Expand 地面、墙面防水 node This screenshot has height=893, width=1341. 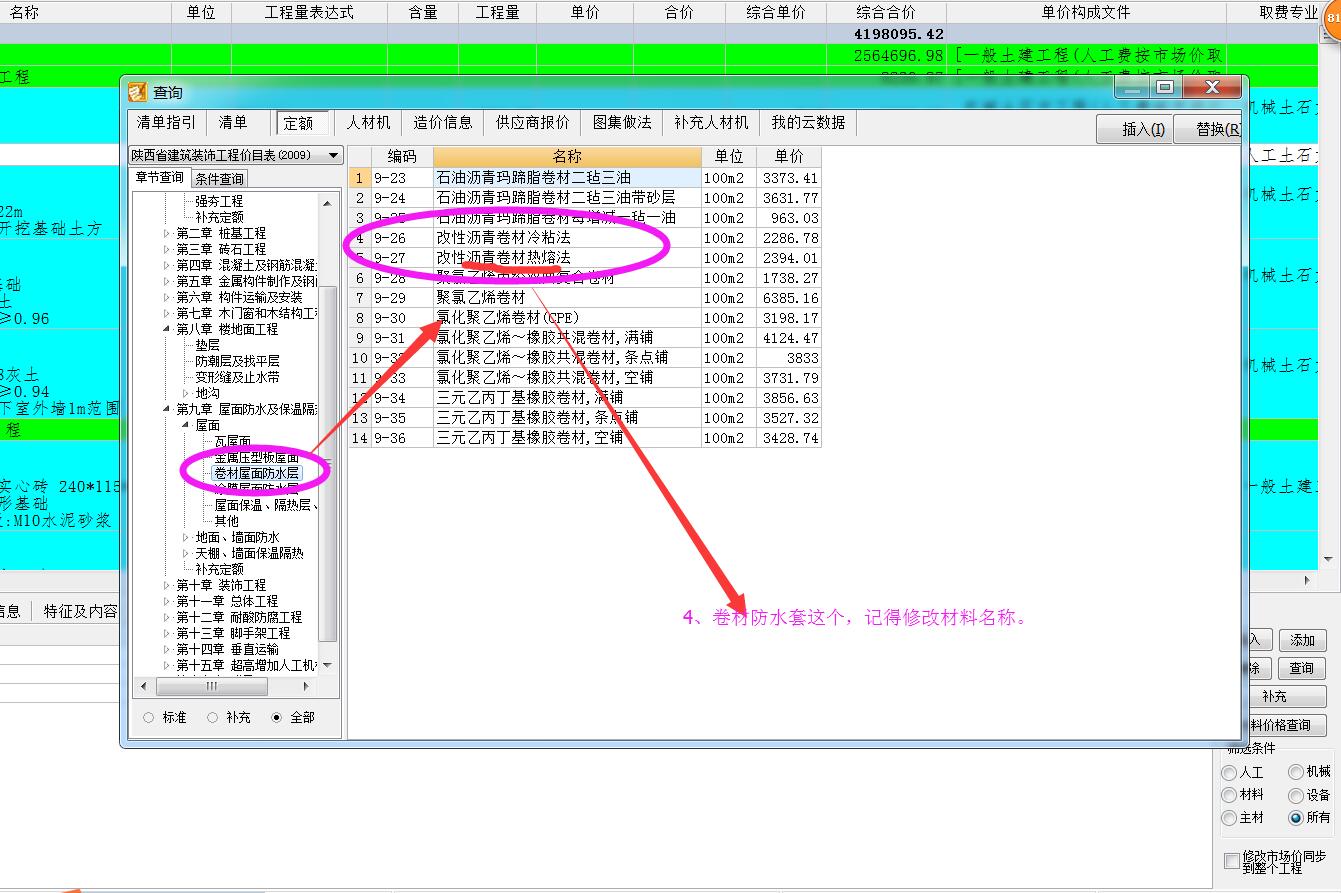186,537
